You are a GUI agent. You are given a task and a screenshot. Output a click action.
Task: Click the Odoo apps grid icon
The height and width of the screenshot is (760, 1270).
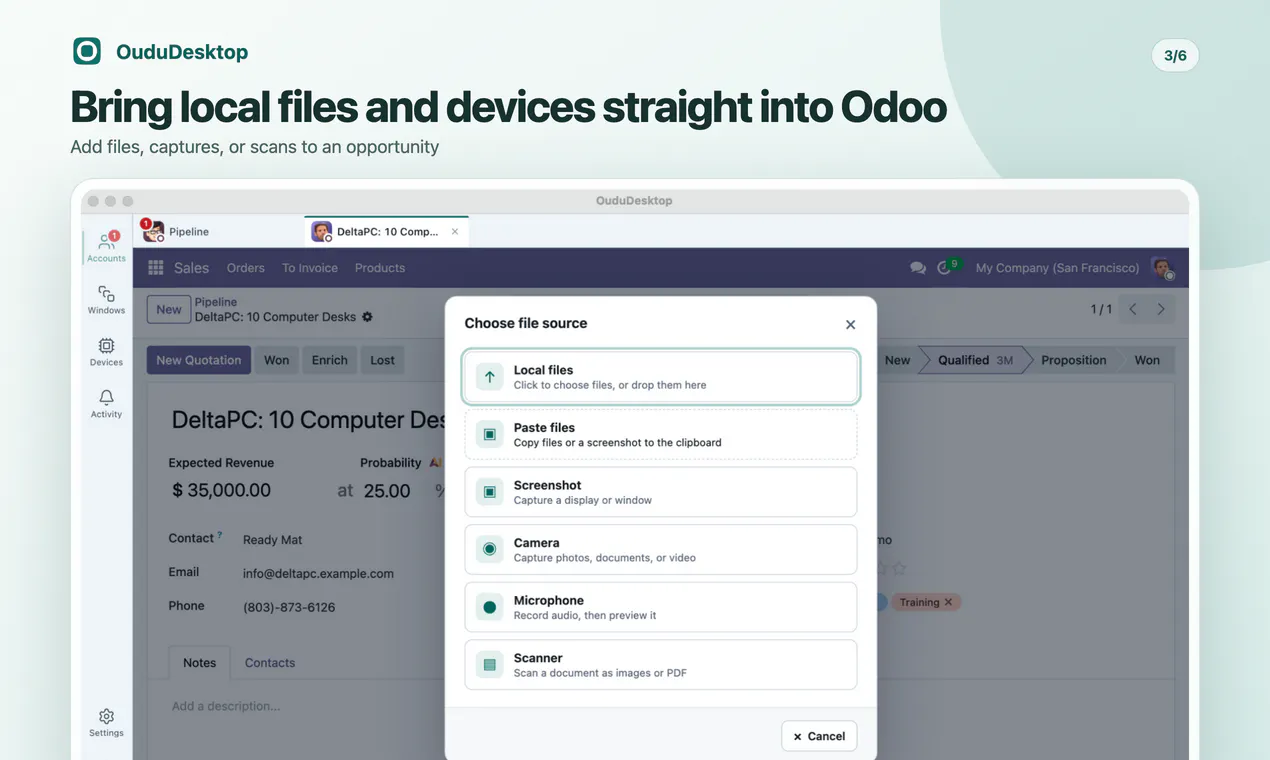click(x=155, y=267)
